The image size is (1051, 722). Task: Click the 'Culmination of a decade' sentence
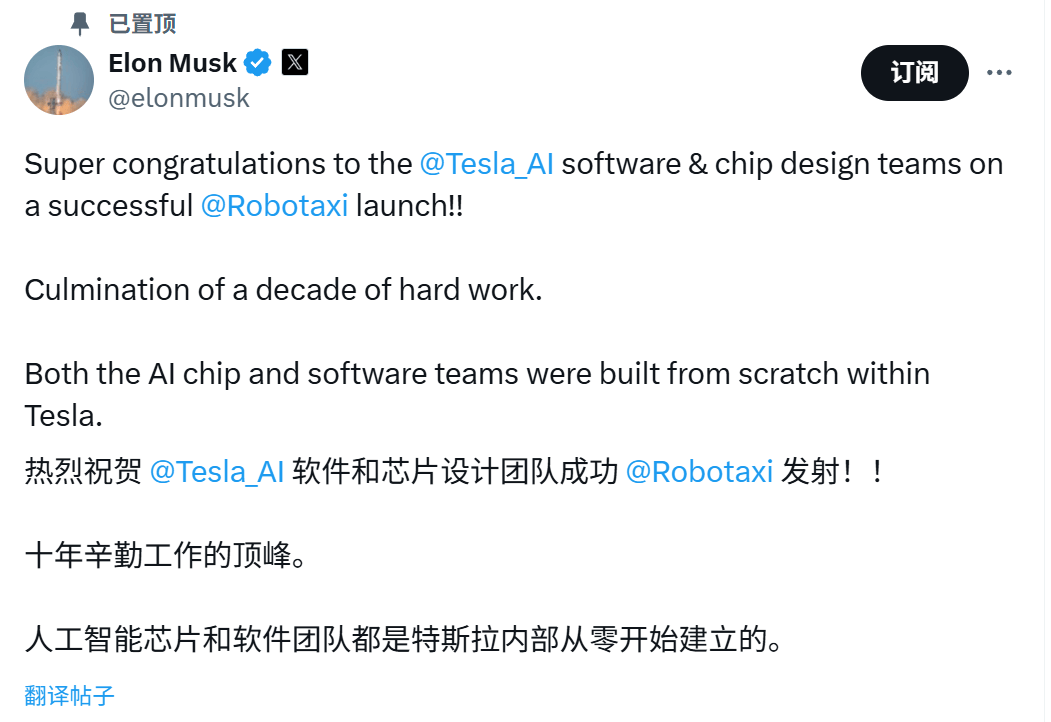coord(284,290)
